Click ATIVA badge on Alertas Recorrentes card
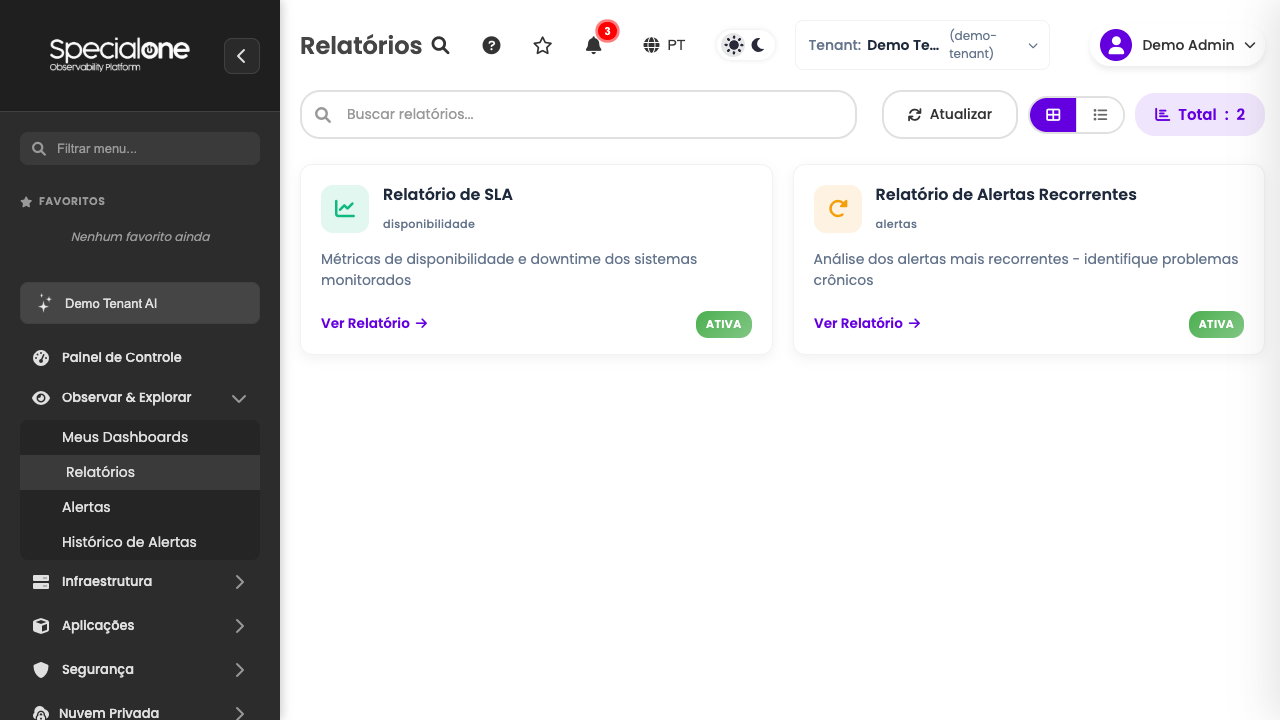1280x720 pixels. coord(1216,324)
